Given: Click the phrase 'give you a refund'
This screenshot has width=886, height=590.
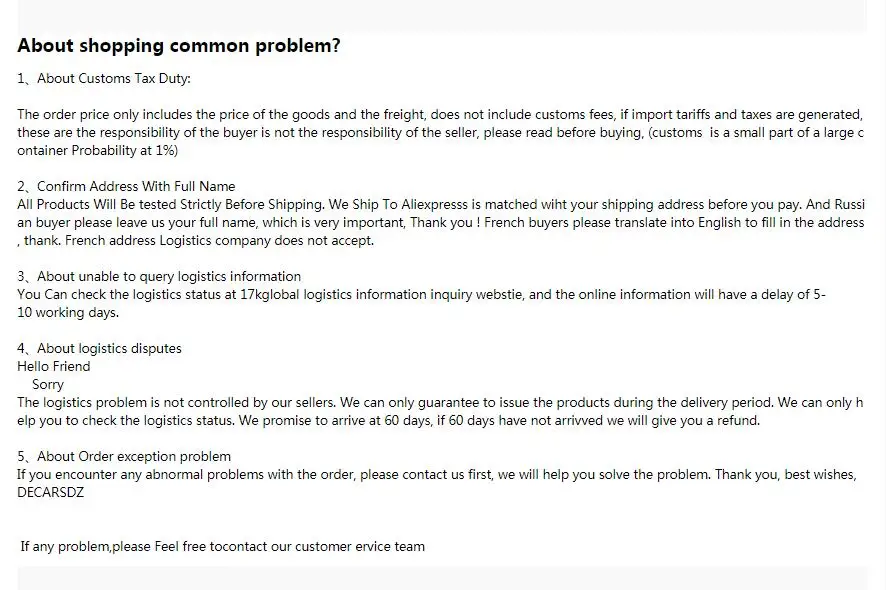Looking at the screenshot, I should tap(701, 420).
